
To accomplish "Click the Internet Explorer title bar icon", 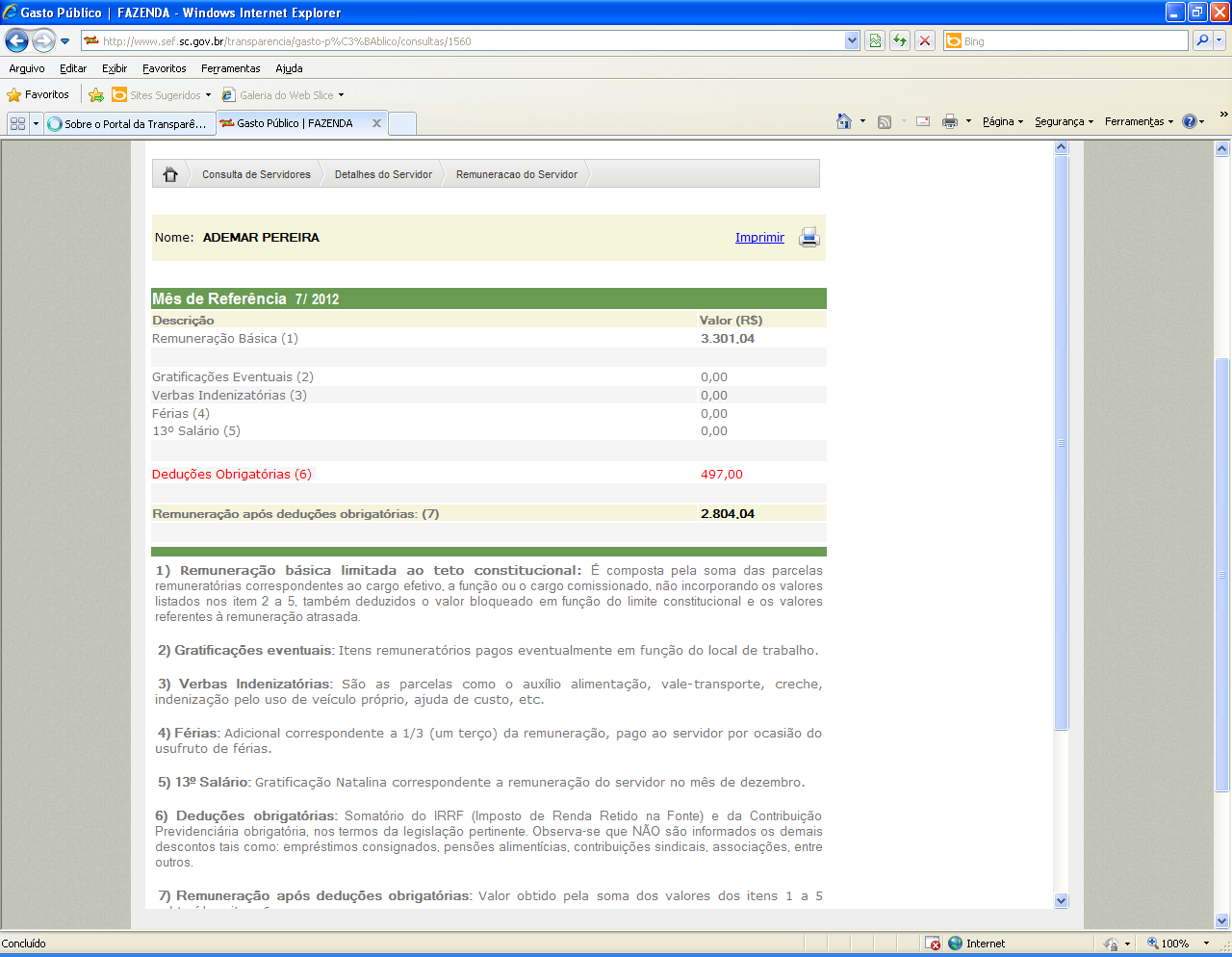I will click(10, 13).
